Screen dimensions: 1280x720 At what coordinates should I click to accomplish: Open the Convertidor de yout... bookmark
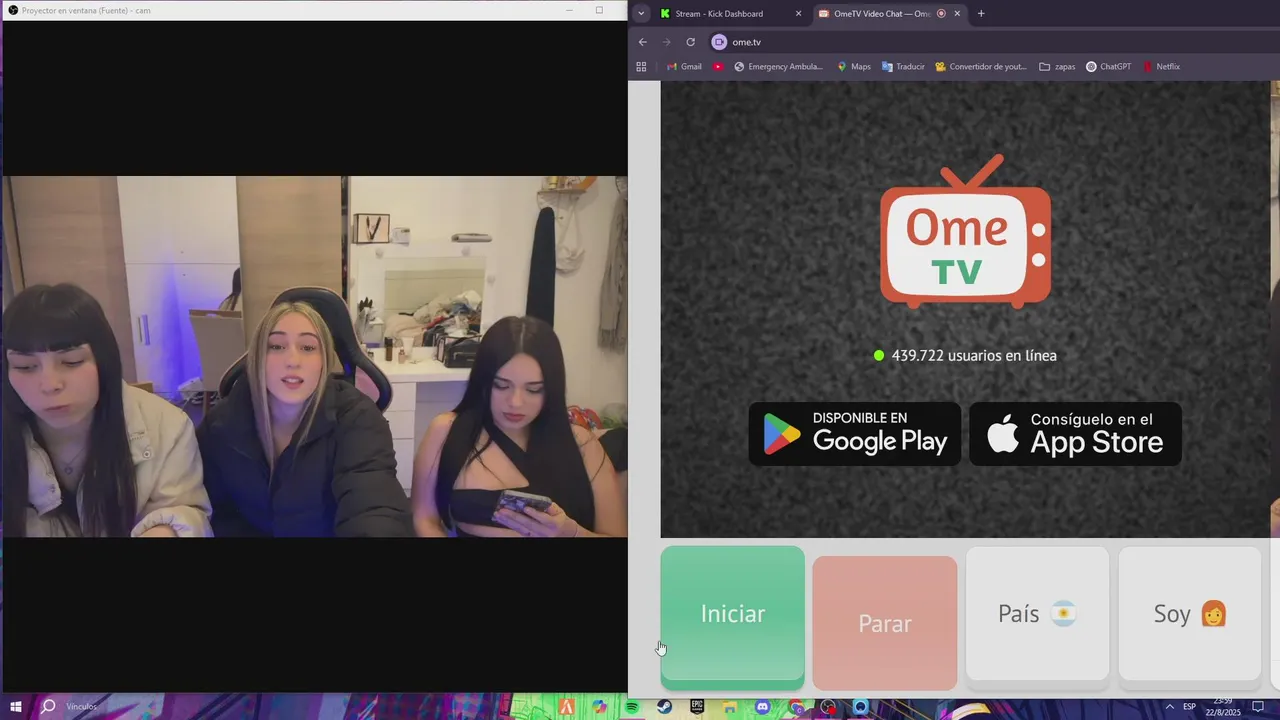[981, 67]
